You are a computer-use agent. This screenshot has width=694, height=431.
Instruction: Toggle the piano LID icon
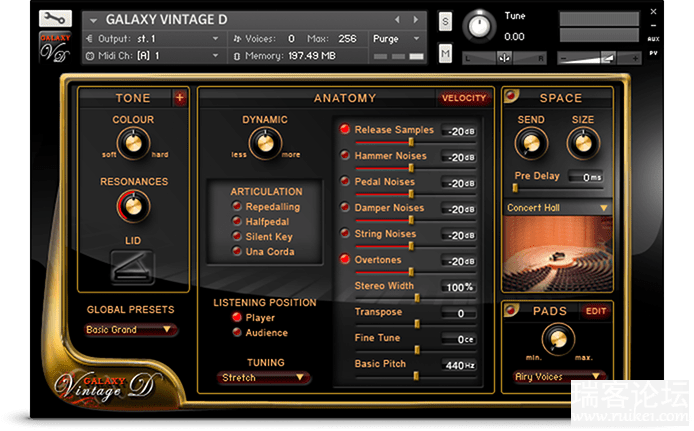pyautogui.click(x=132, y=267)
